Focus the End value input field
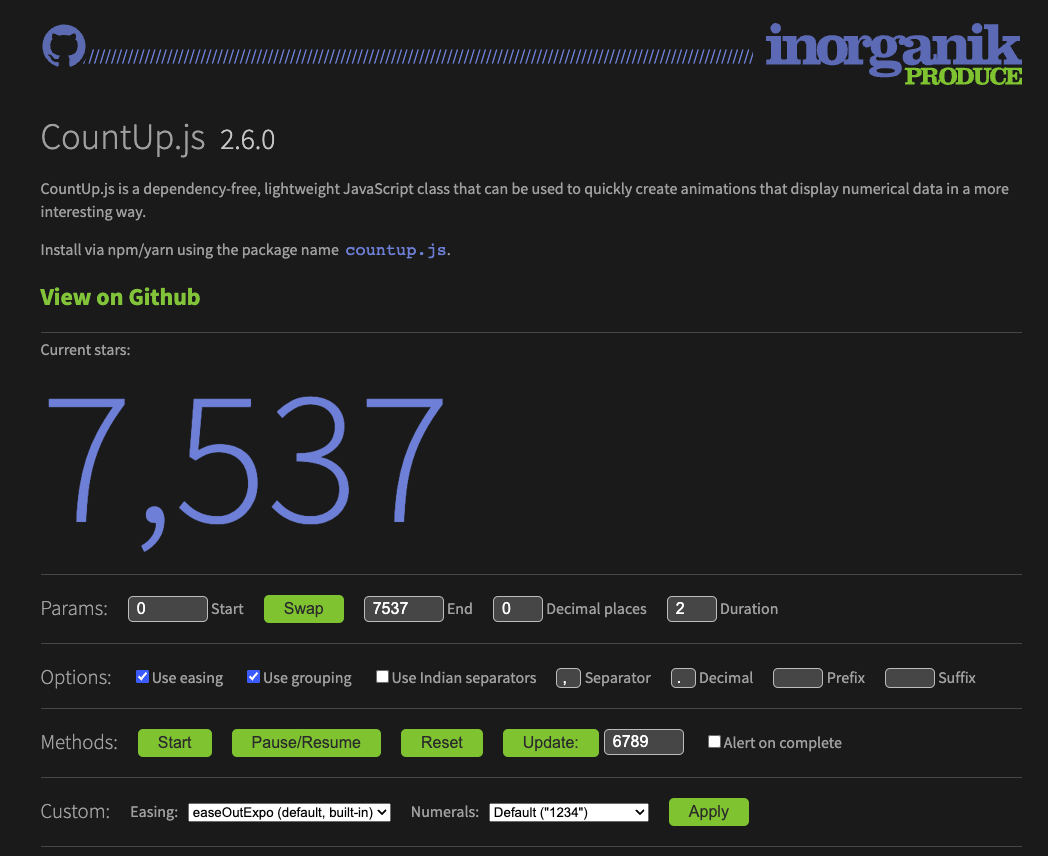The height and width of the screenshot is (856, 1048). point(404,609)
